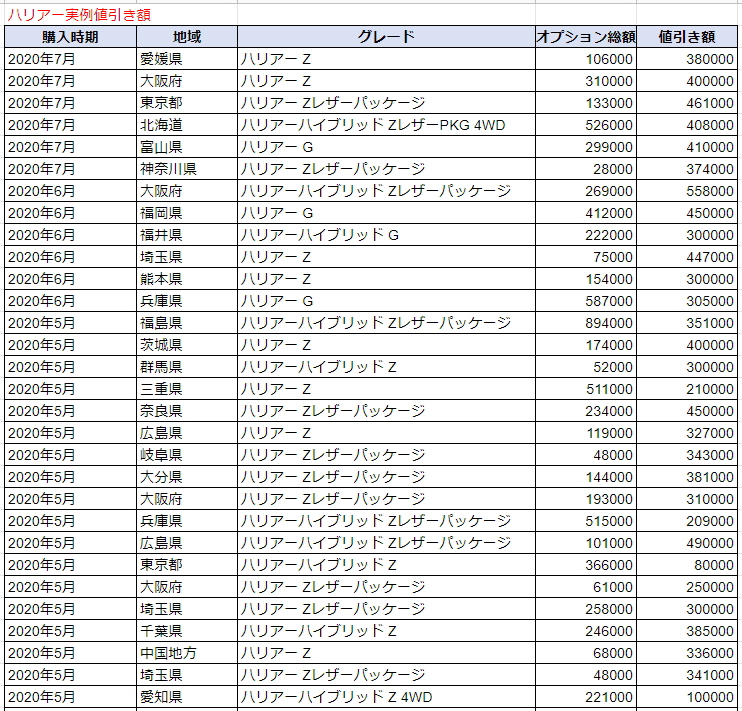Click the discount value 209000
Screen dimensions: 742x711
(x=687, y=521)
